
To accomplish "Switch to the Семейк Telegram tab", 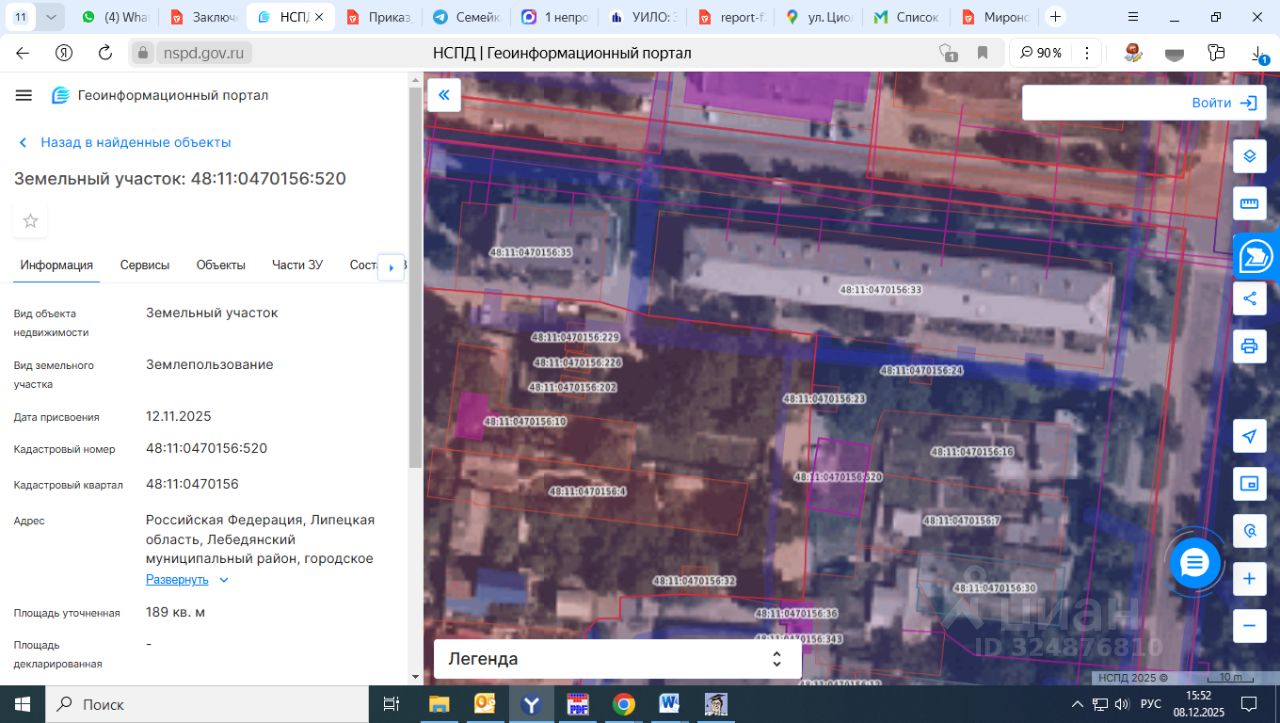I will pos(468,17).
